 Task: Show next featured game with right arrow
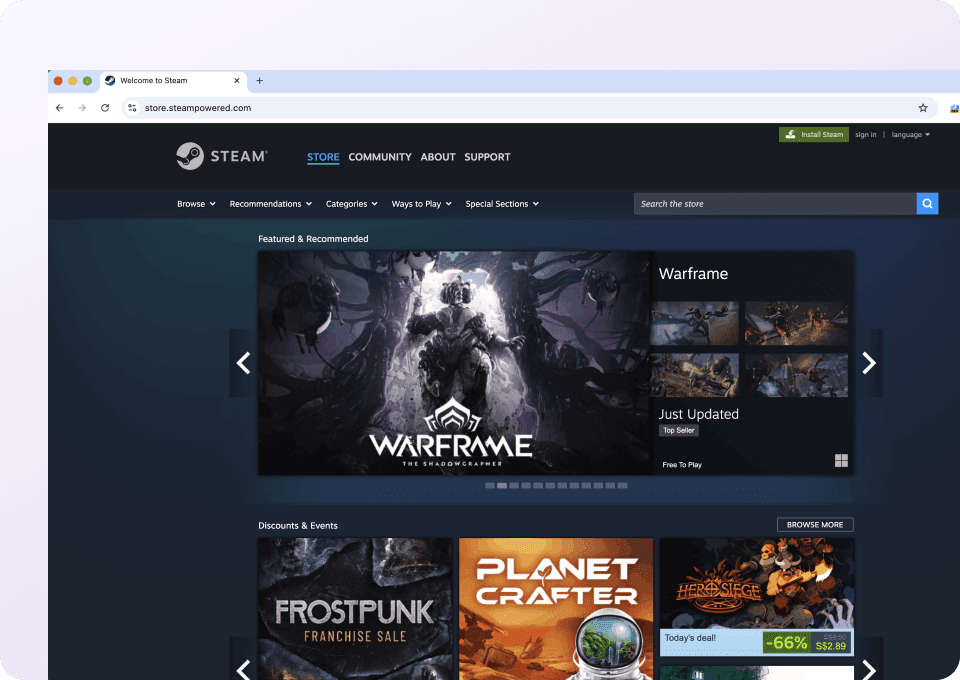(868, 363)
